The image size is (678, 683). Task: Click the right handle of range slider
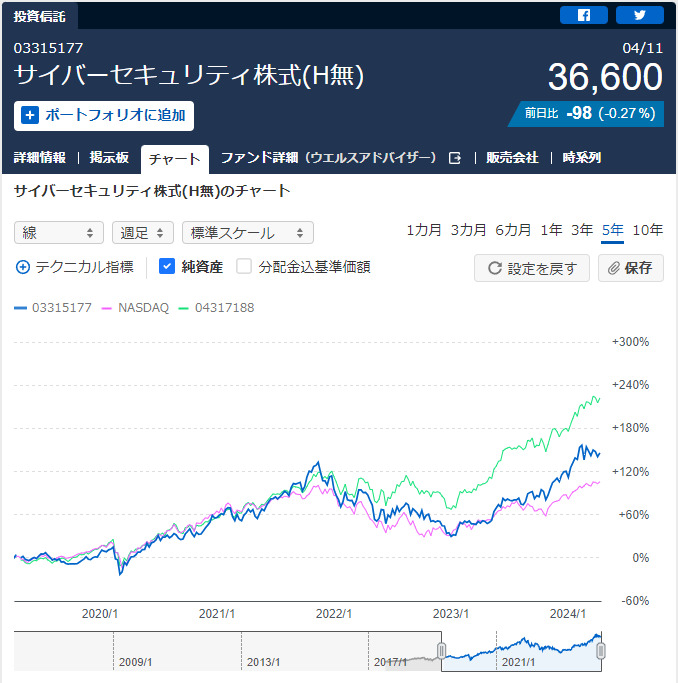coord(601,651)
